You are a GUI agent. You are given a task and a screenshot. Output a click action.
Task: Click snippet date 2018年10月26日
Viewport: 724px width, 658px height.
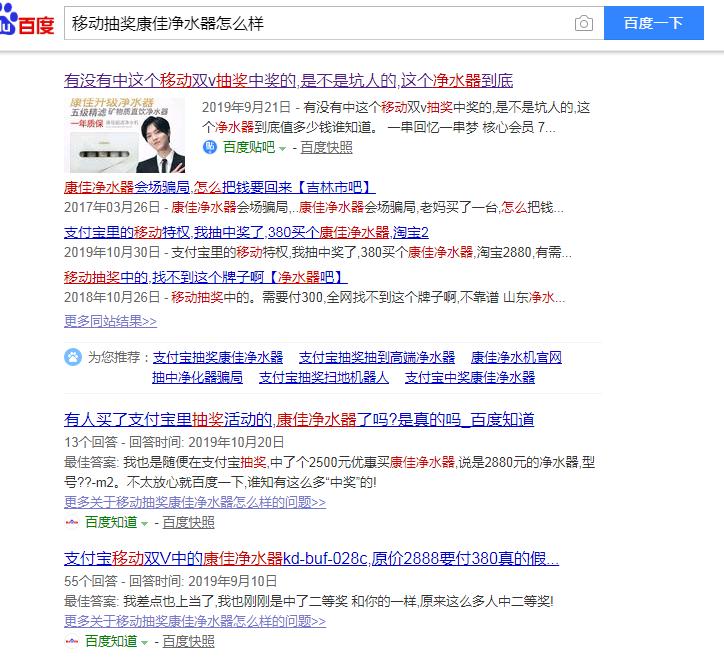[112, 297]
